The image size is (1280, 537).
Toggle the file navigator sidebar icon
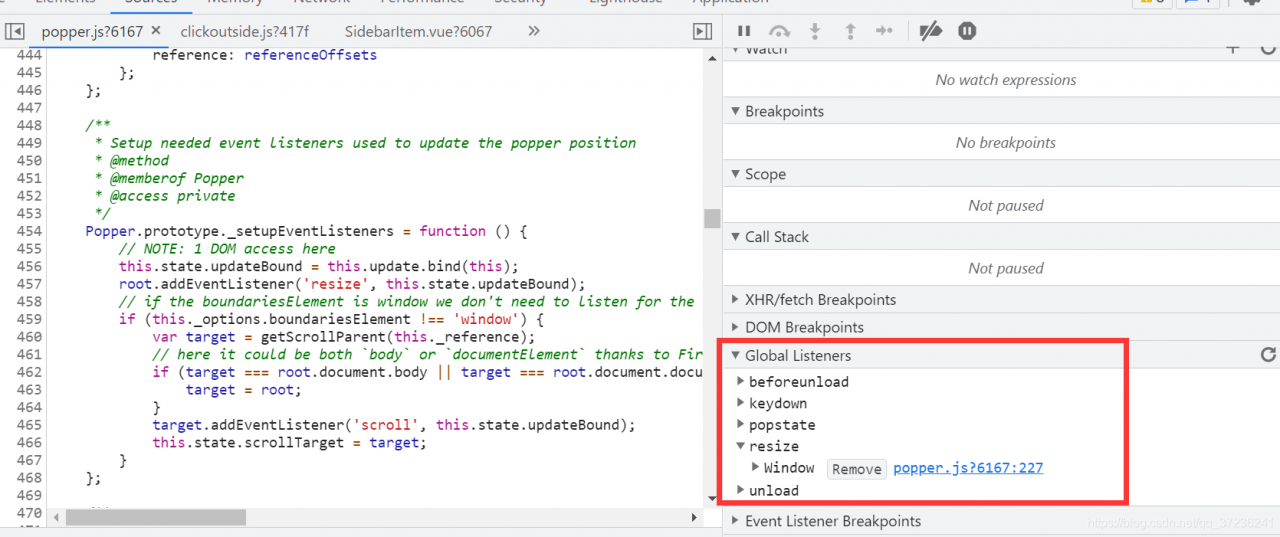14,32
